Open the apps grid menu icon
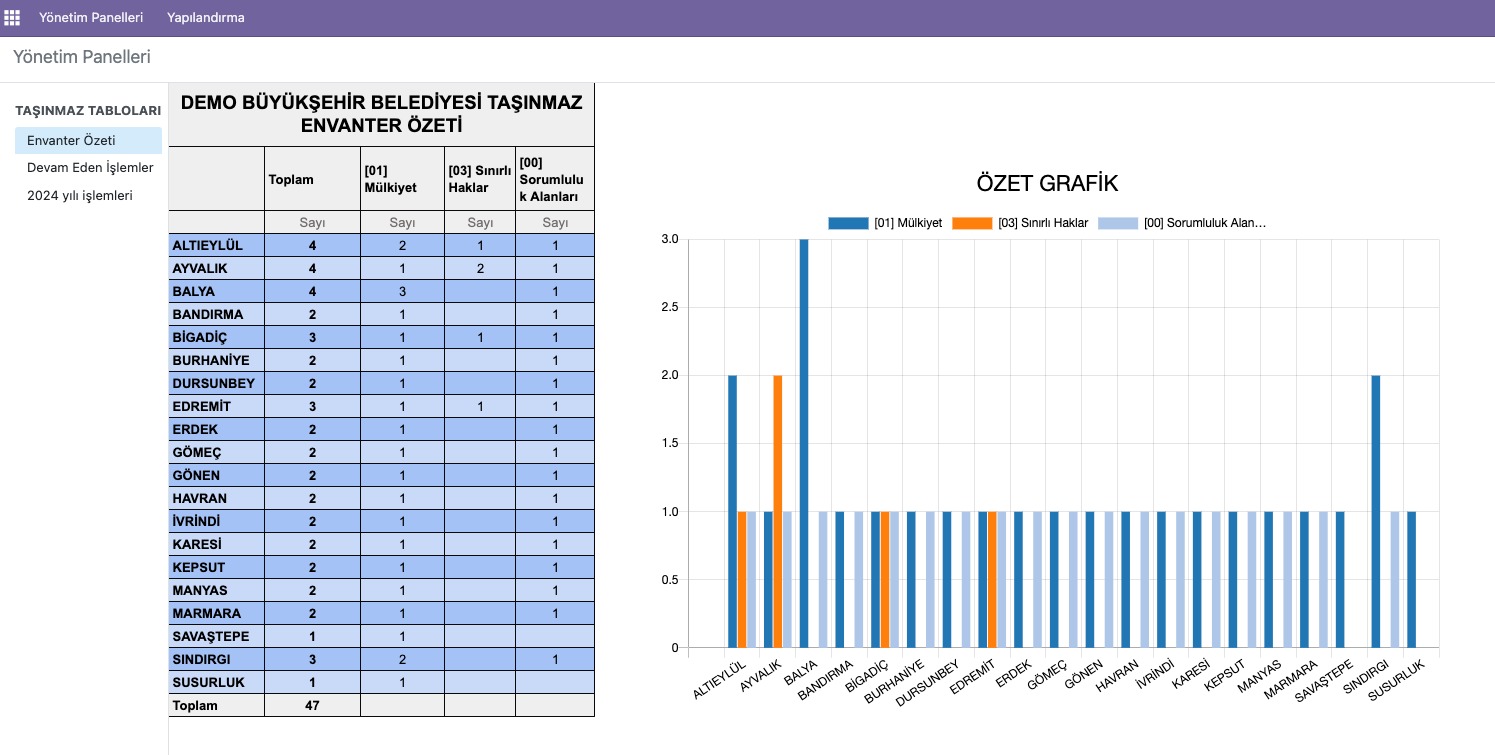This screenshot has width=1495, height=755. (x=12, y=18)
